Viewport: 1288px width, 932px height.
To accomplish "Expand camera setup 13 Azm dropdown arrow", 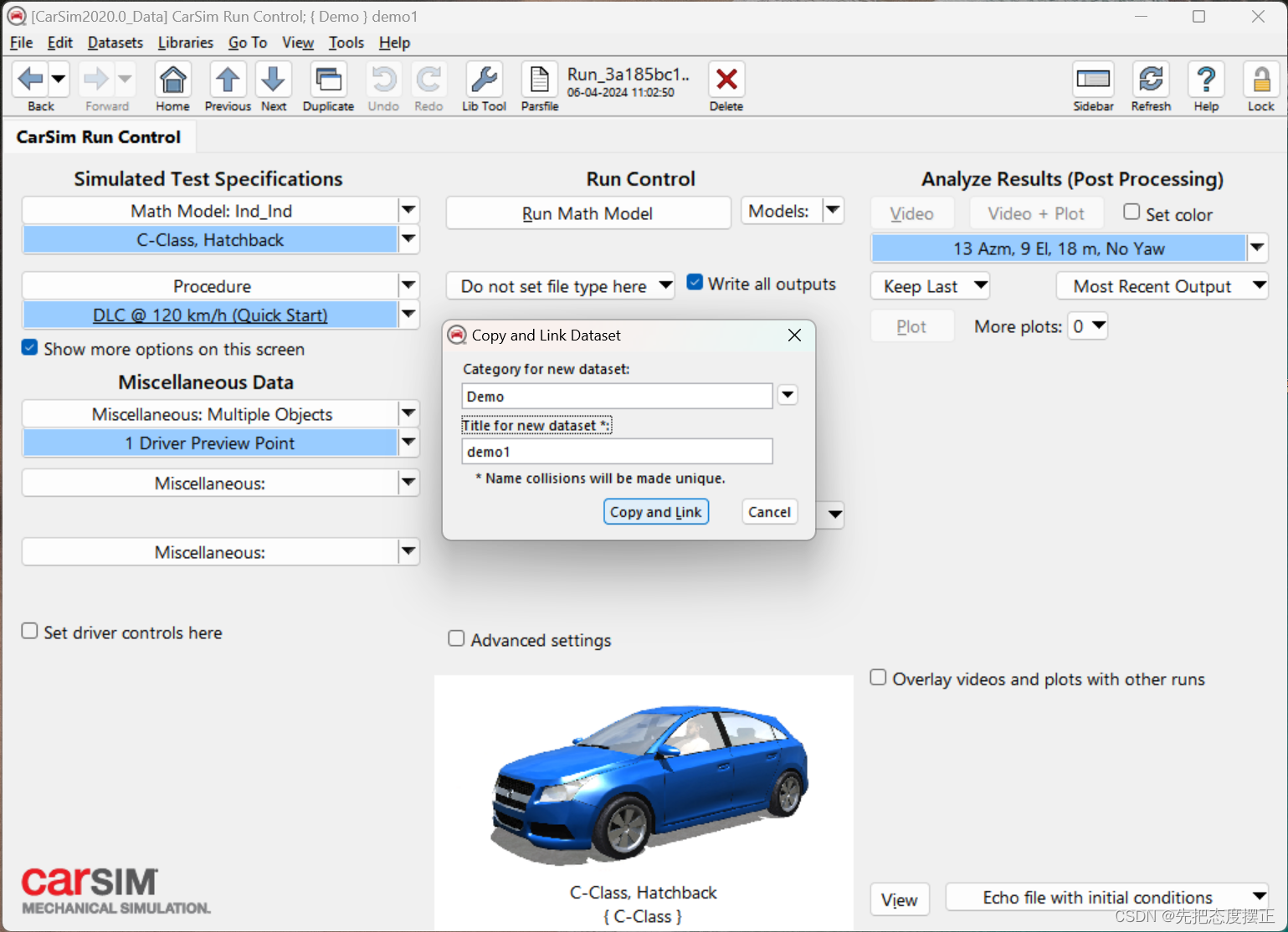I will tap(1257, 248).
